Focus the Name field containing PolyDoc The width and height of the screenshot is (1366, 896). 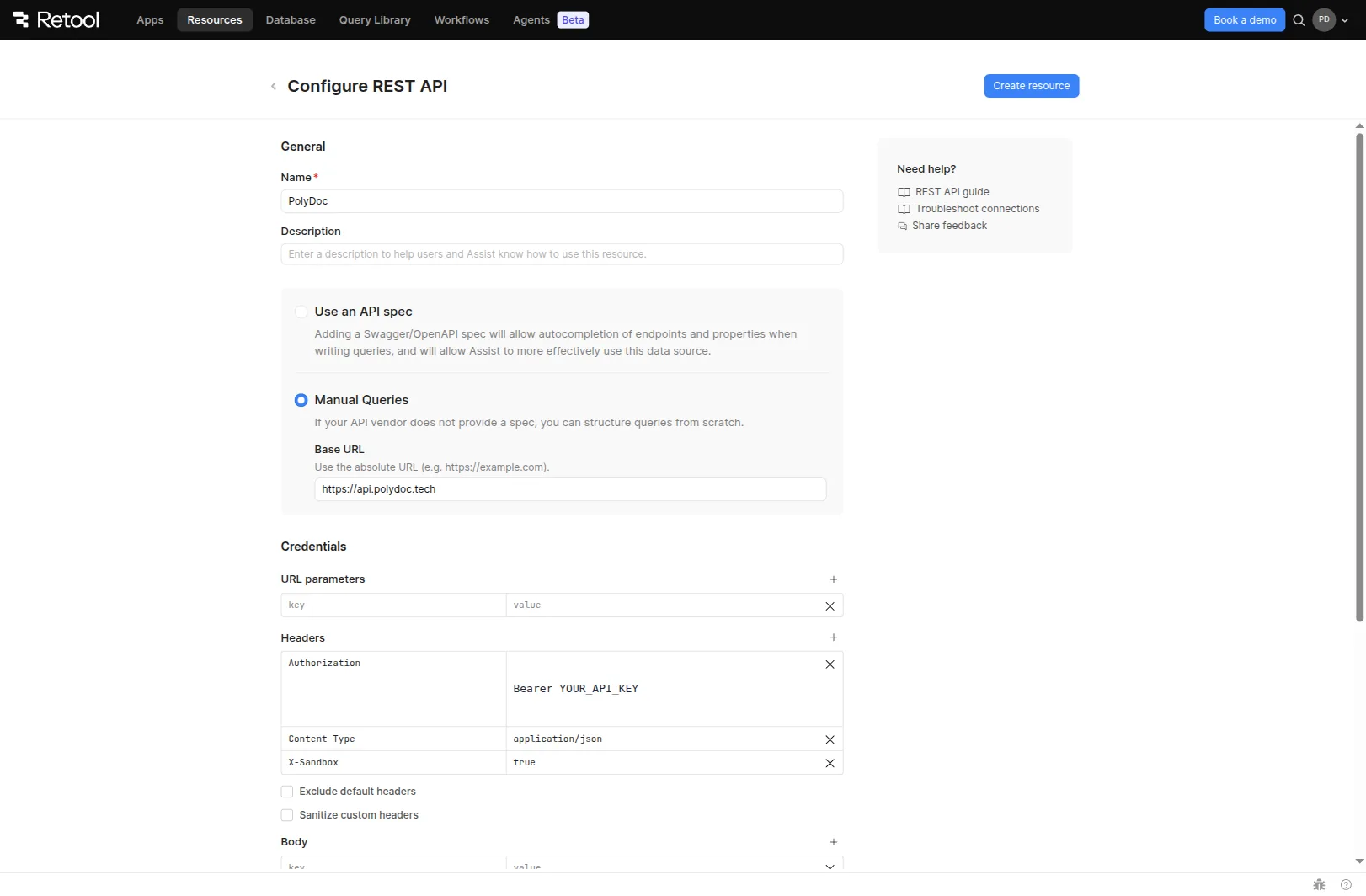point(562,201)
